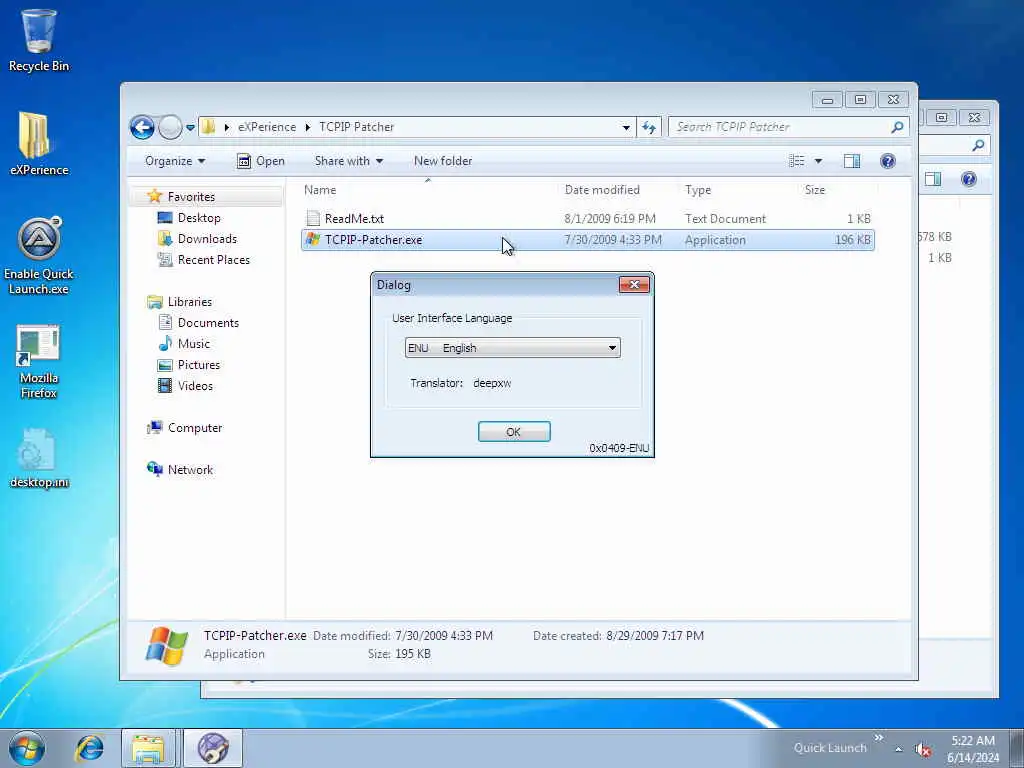Click New folder in toolbar
1024x768 pixels.
[x=443, y=161]
